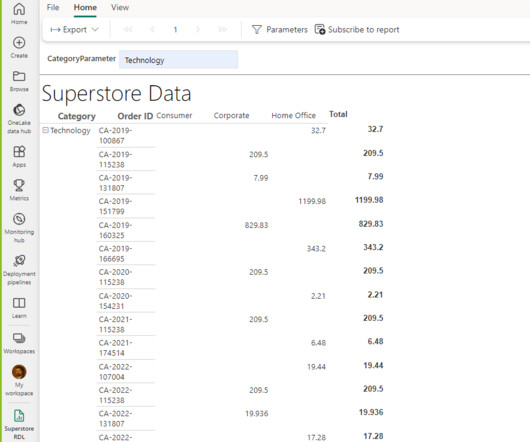Viewport: 530px width, 442px height.
Task: Click the Home Office value 6.48
Action: (x=318, y=343)
